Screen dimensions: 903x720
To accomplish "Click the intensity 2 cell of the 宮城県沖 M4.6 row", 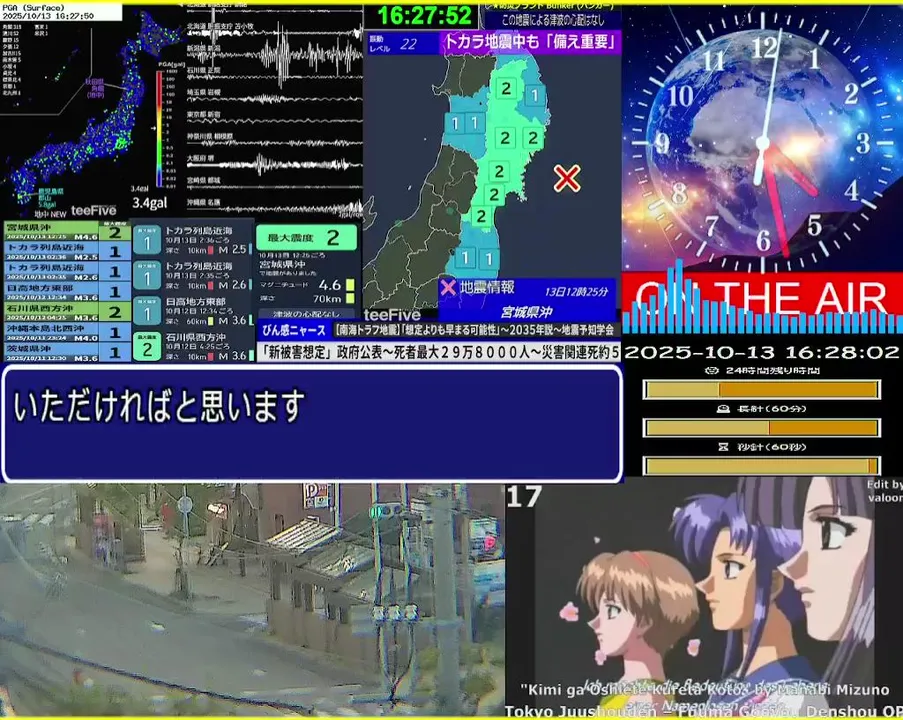I will click(115, 232).
